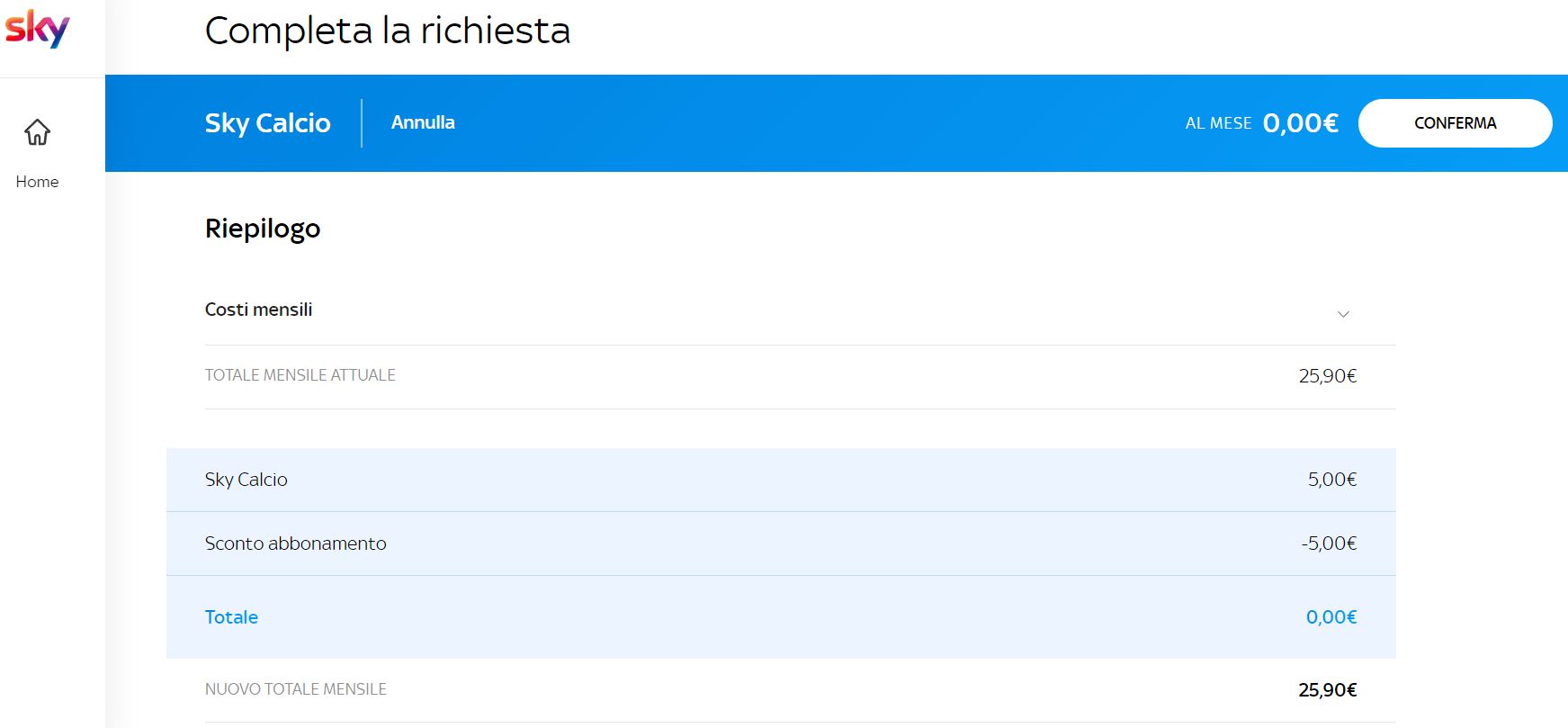Click the Annulla link

pyautogui.click(x=423, y=122)
